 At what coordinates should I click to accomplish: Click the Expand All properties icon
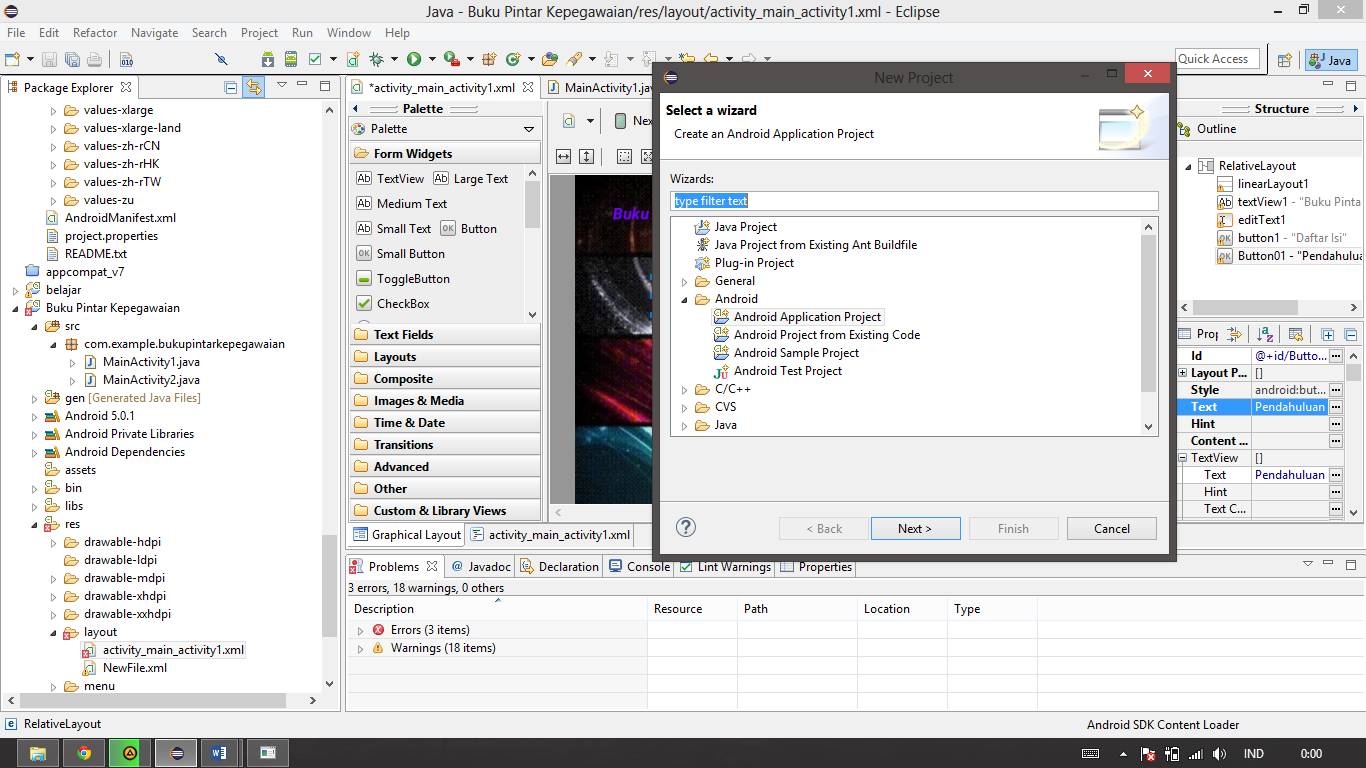coord(1328,335)
